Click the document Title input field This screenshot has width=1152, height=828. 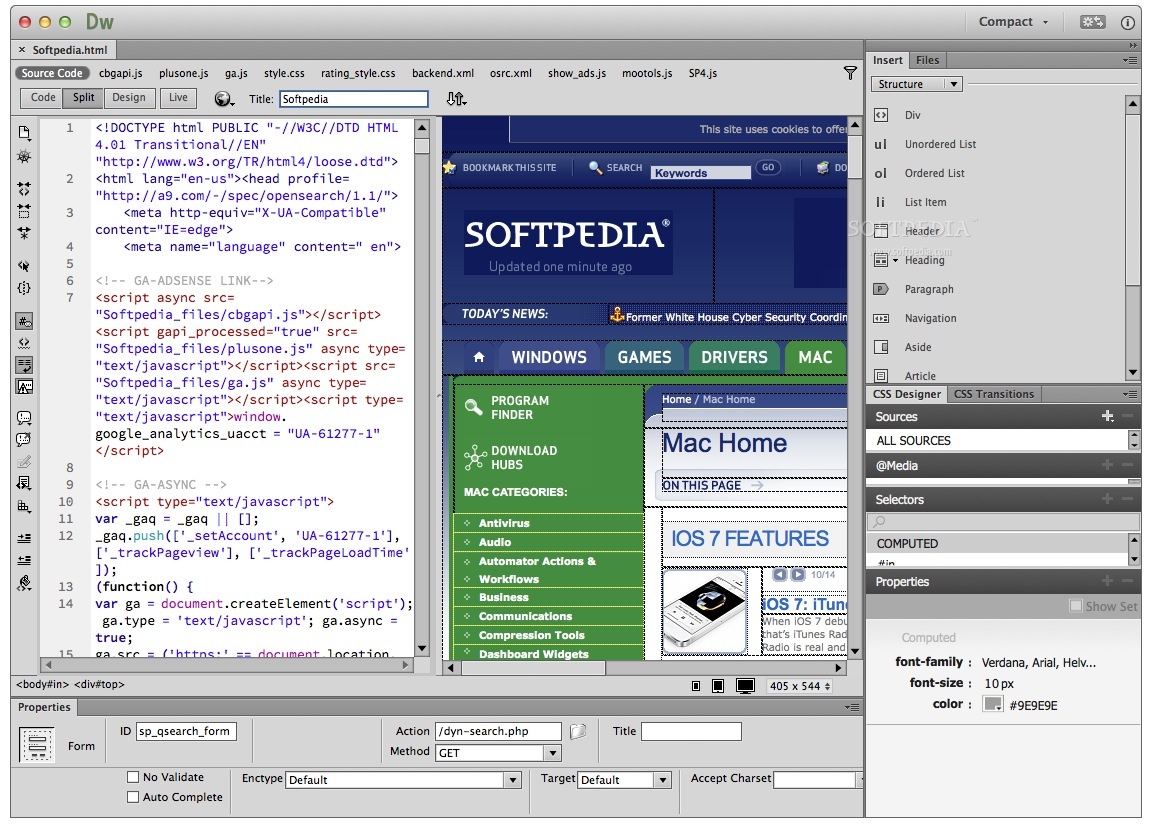coord(354,98)
